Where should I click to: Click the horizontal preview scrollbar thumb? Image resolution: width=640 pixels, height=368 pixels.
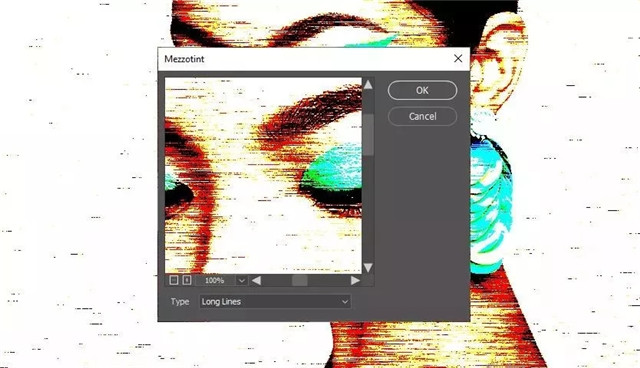point(300,280)
